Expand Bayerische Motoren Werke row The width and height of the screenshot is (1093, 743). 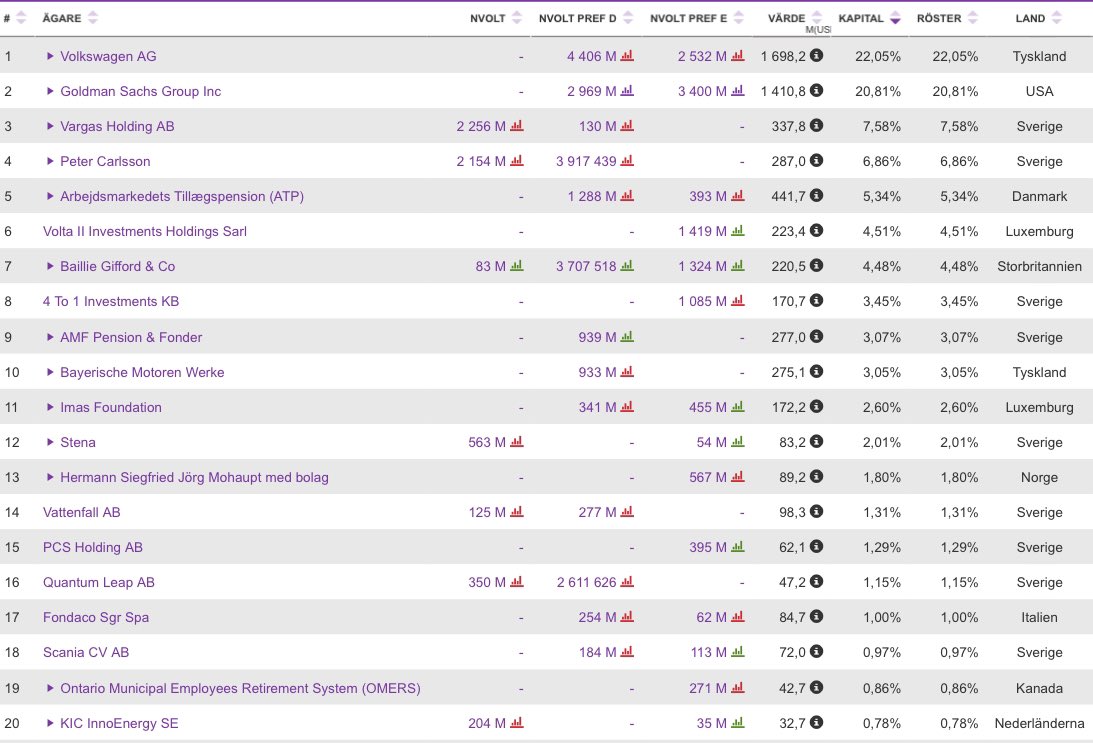click(x=50, y=372)
